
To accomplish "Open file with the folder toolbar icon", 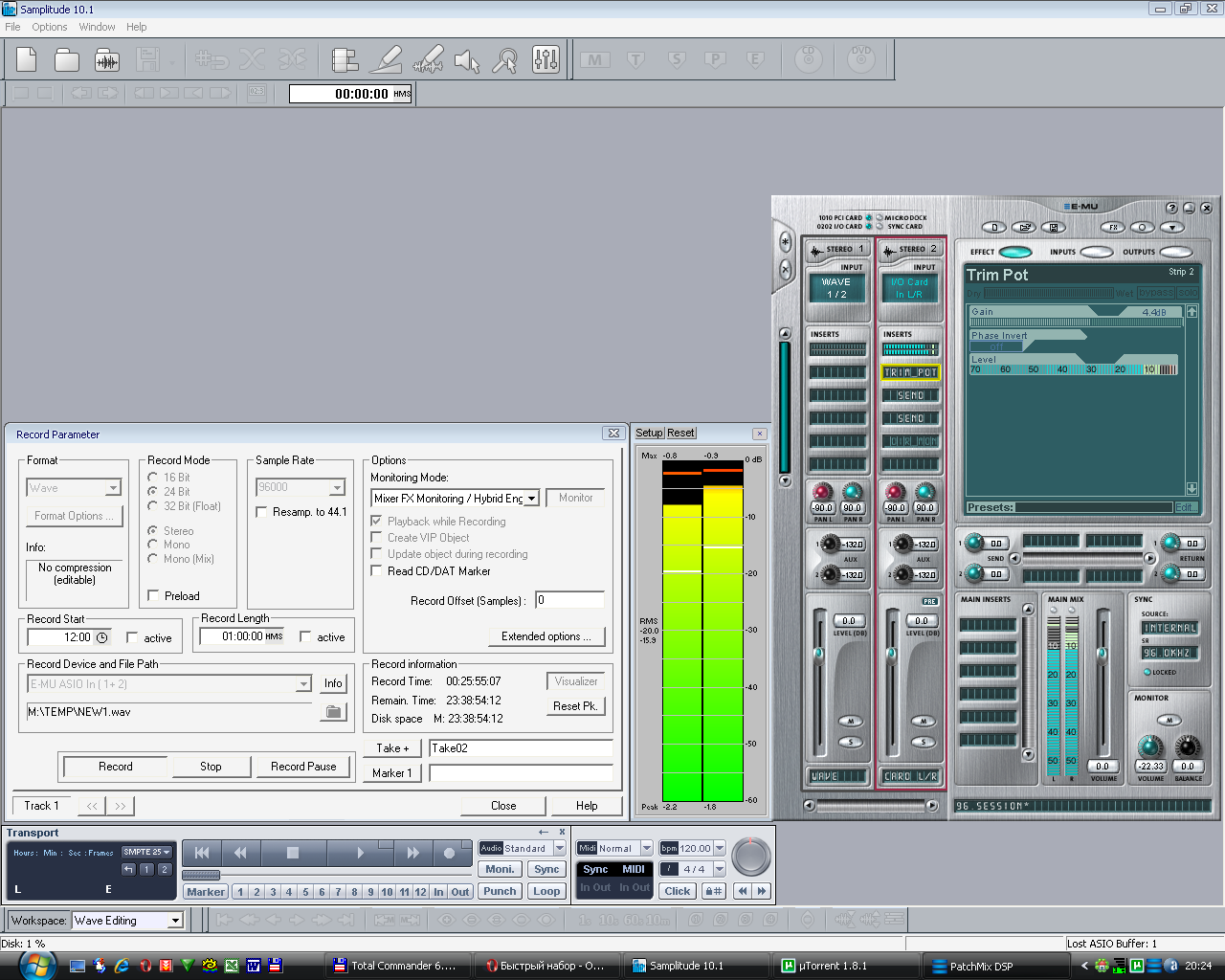I will click(67, 60).
